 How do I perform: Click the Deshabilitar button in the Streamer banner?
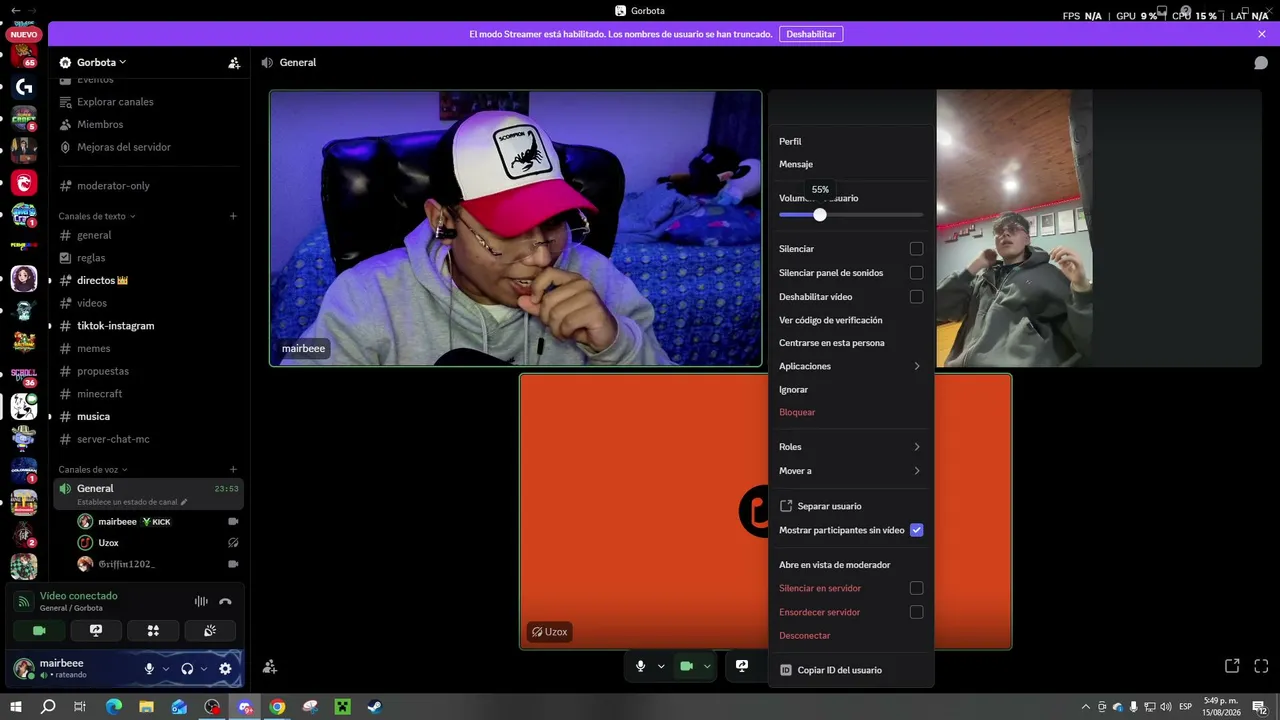811,34
